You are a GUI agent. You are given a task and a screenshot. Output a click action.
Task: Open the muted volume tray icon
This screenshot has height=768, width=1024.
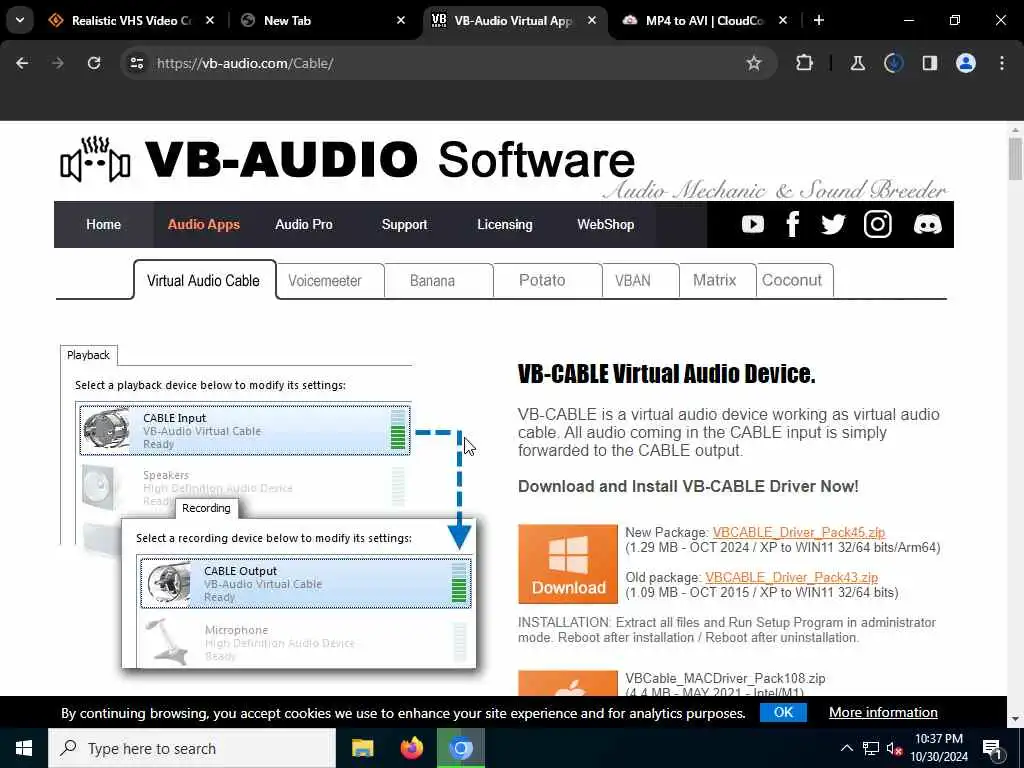(x=895, y=748)
